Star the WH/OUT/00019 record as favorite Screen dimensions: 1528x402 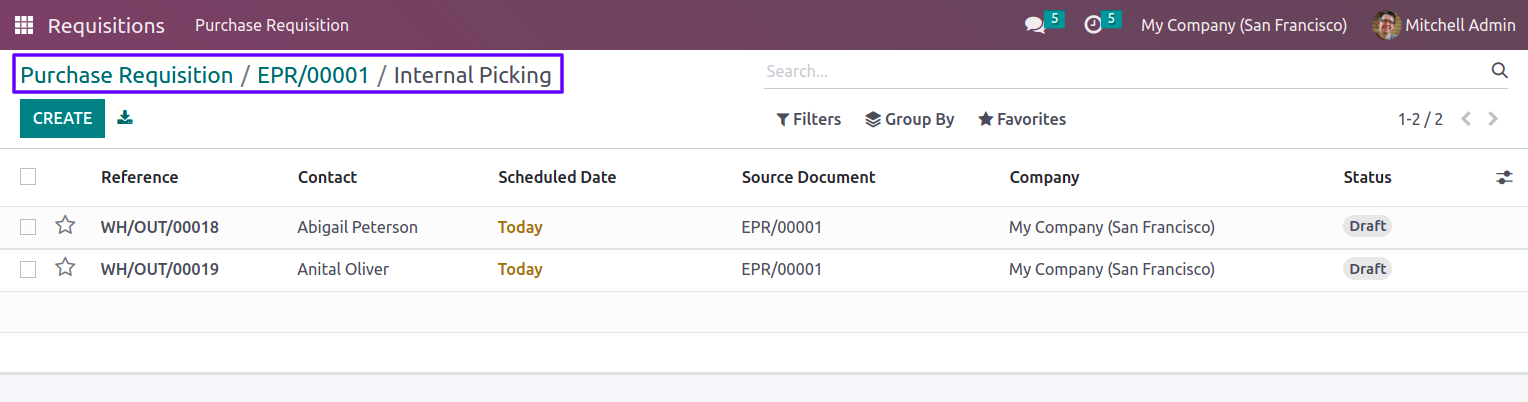coord(65,268)
